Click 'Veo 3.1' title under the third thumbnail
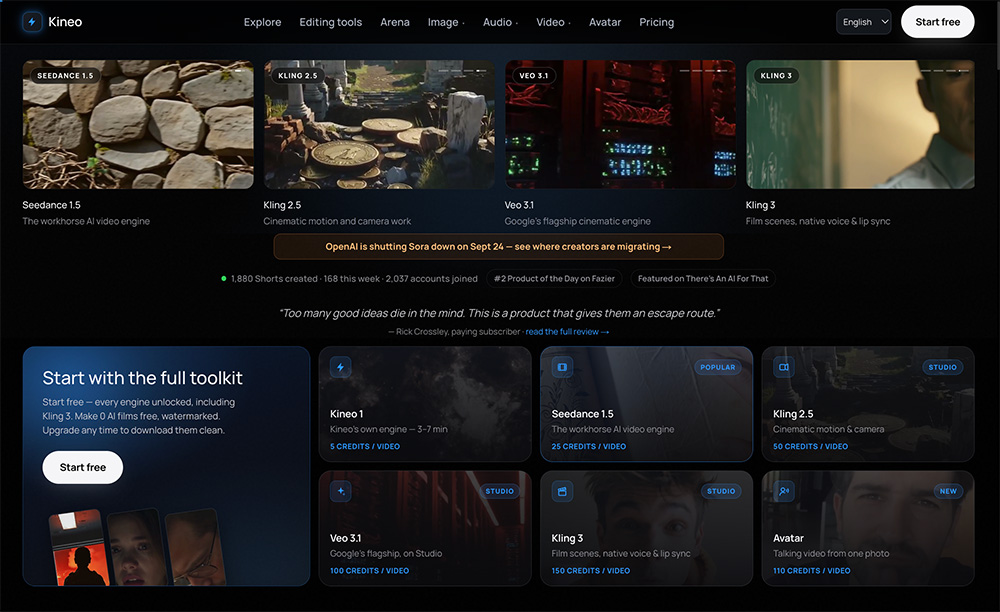This screenshot has width=1000, height=612. click(519, 205)
